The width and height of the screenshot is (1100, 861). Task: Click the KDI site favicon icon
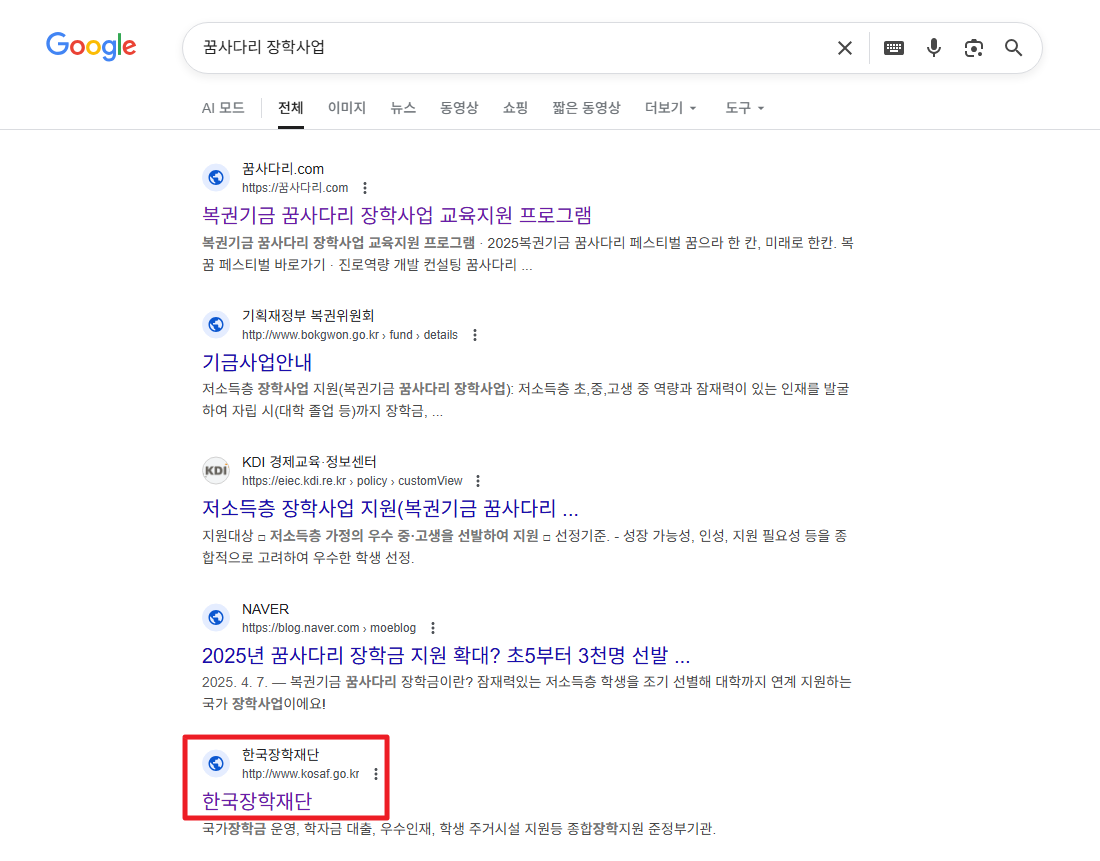216,470
